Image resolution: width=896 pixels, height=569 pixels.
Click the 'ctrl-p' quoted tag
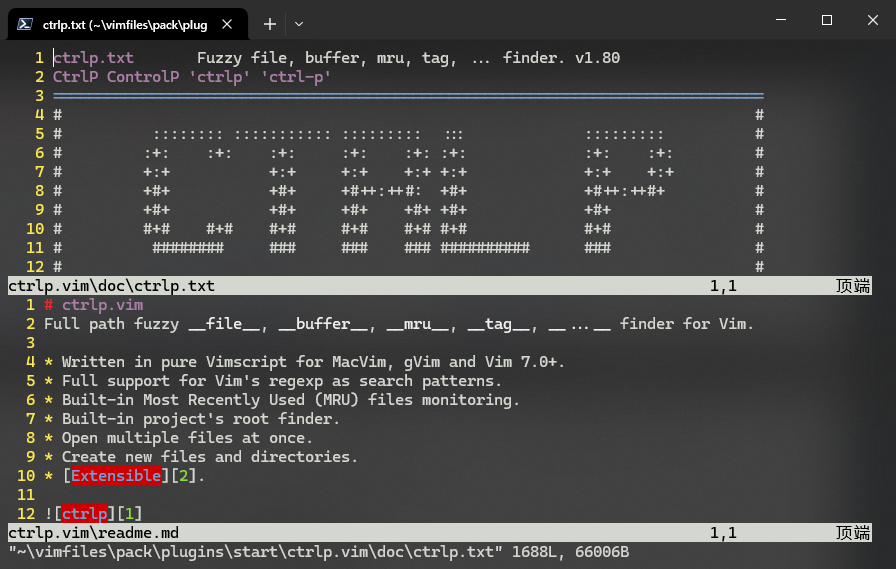pyautogui.click(x=296, y=77)
